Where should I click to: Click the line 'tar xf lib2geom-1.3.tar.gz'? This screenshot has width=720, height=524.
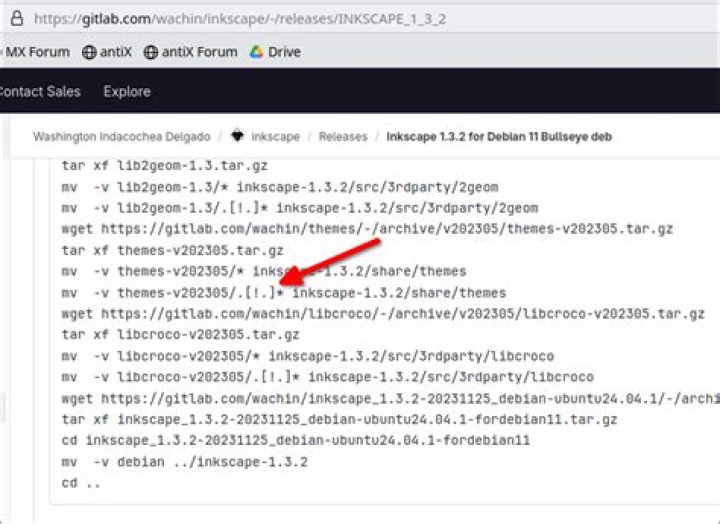pyautogui.click(x=164, y=165)
